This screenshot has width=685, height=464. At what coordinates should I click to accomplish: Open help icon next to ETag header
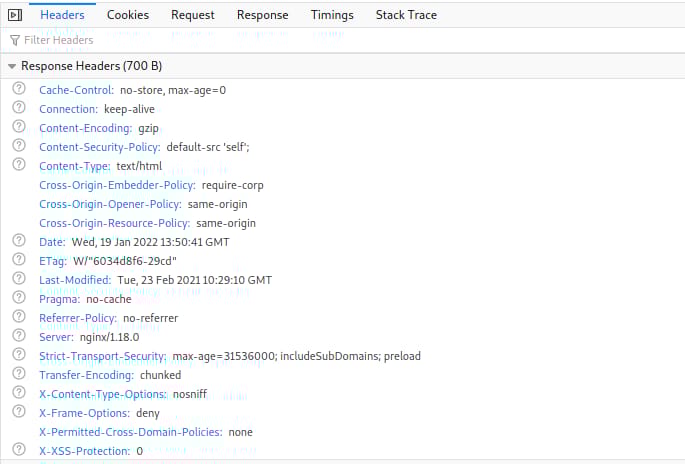pyautogui.click(x=19, y=259)
